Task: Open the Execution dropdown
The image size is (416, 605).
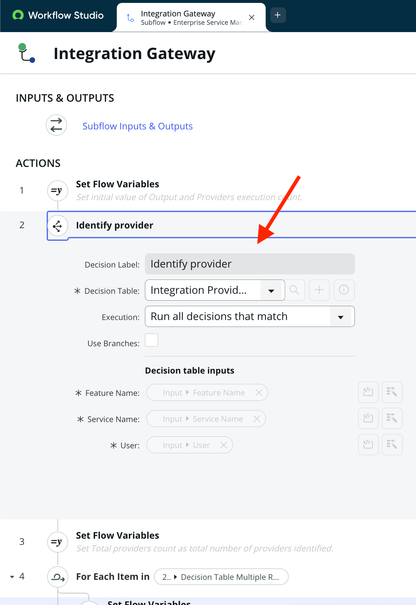Action: [x=250, y=316]
